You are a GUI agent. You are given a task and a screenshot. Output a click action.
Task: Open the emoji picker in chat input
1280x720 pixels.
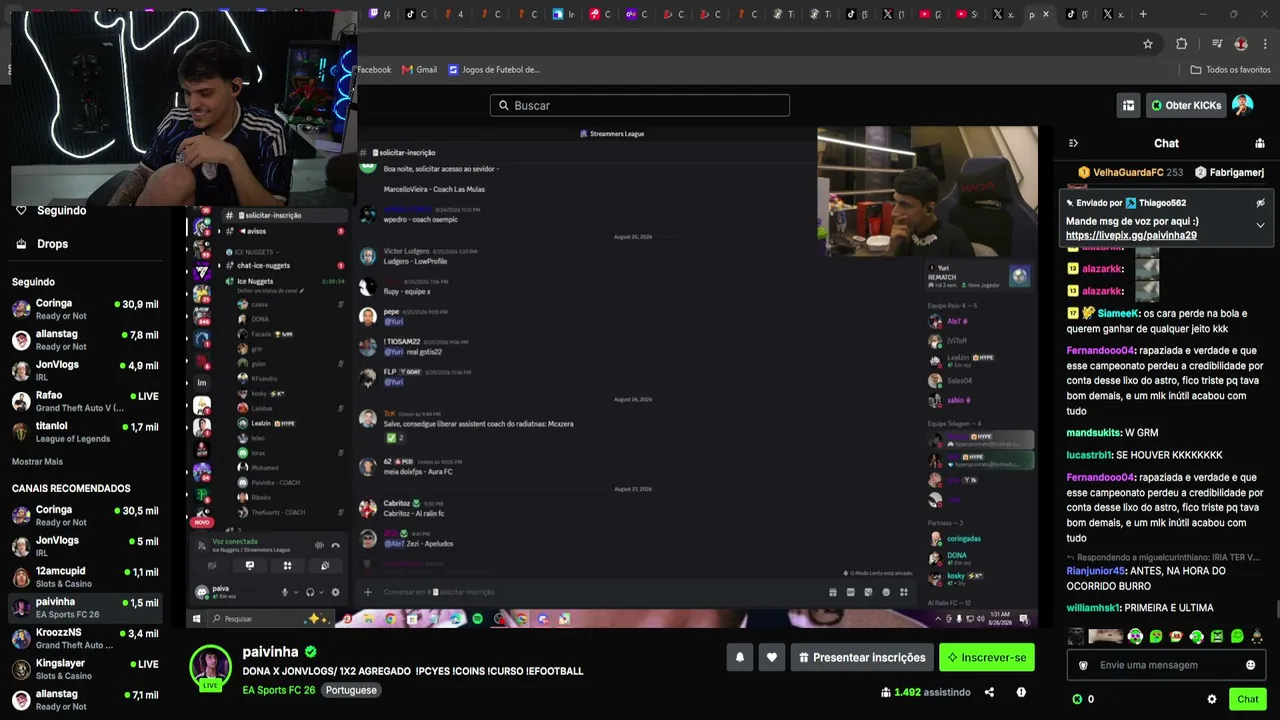(1250, 666)
